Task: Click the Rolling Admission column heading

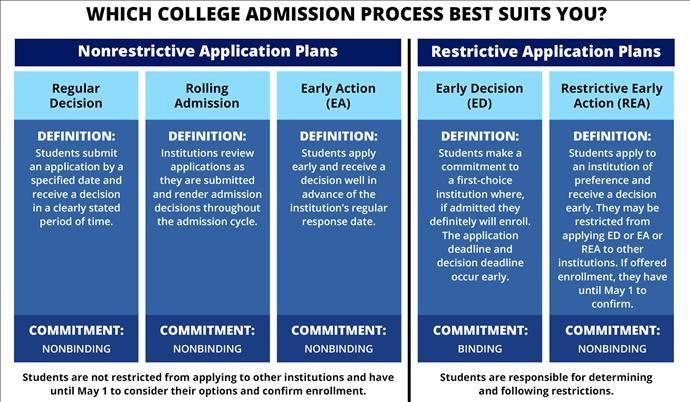Action: tap(207, 95)
